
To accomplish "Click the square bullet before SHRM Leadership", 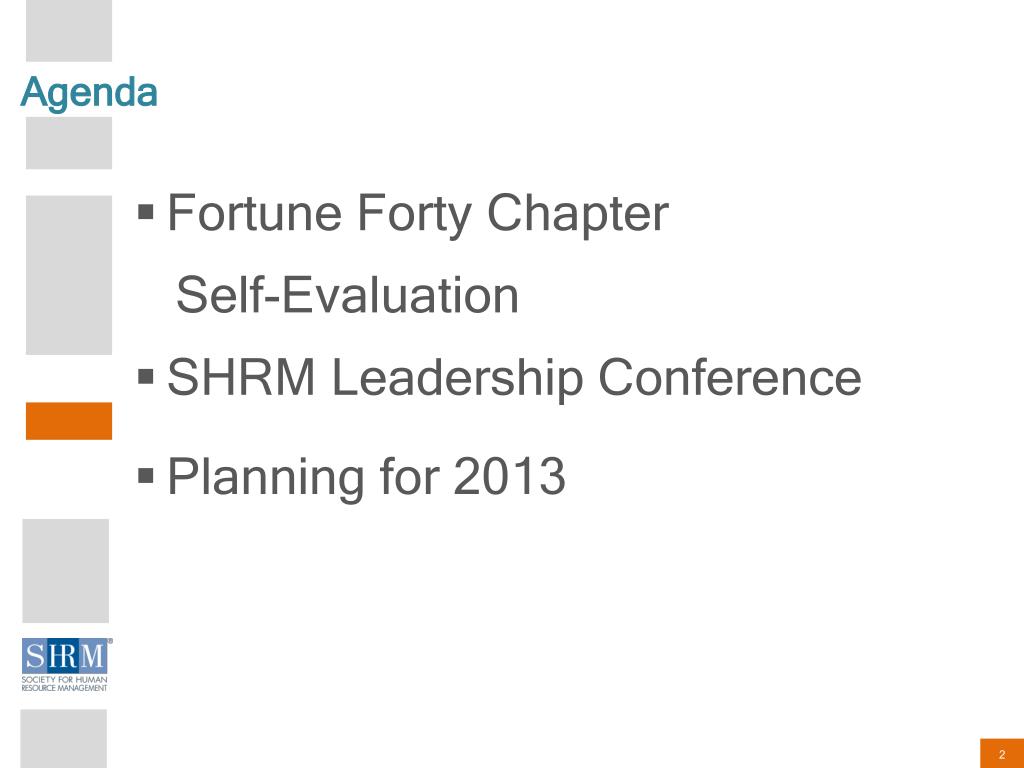I will tap(146, 376).
